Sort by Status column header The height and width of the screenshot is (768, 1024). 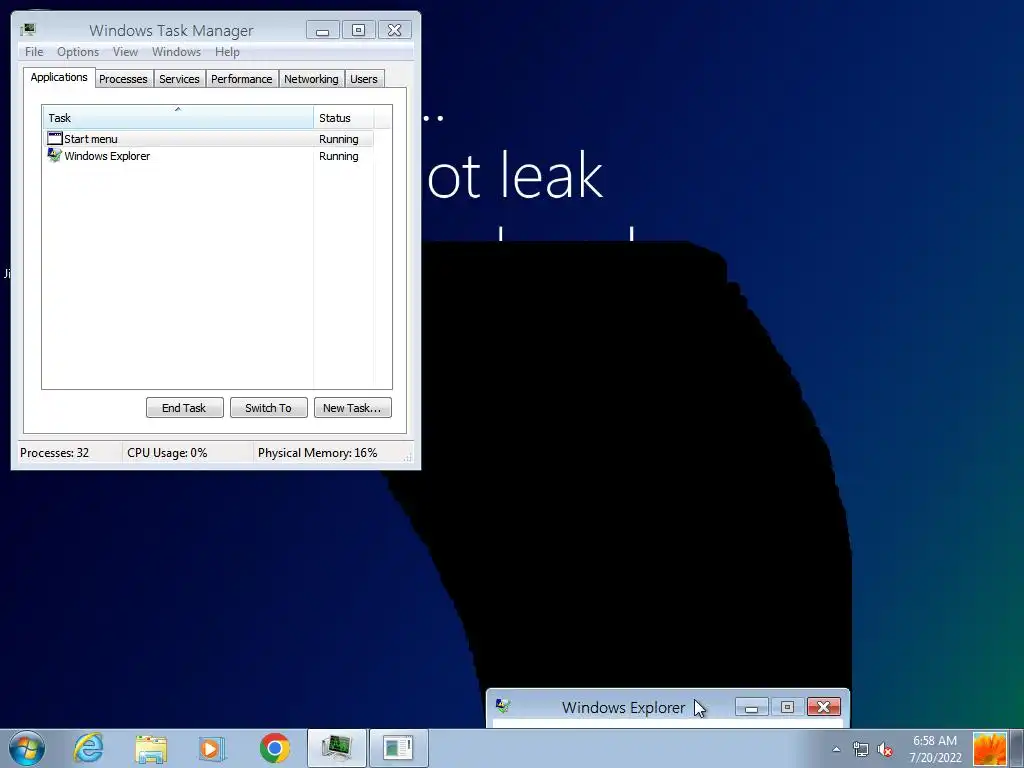point(344,118)
